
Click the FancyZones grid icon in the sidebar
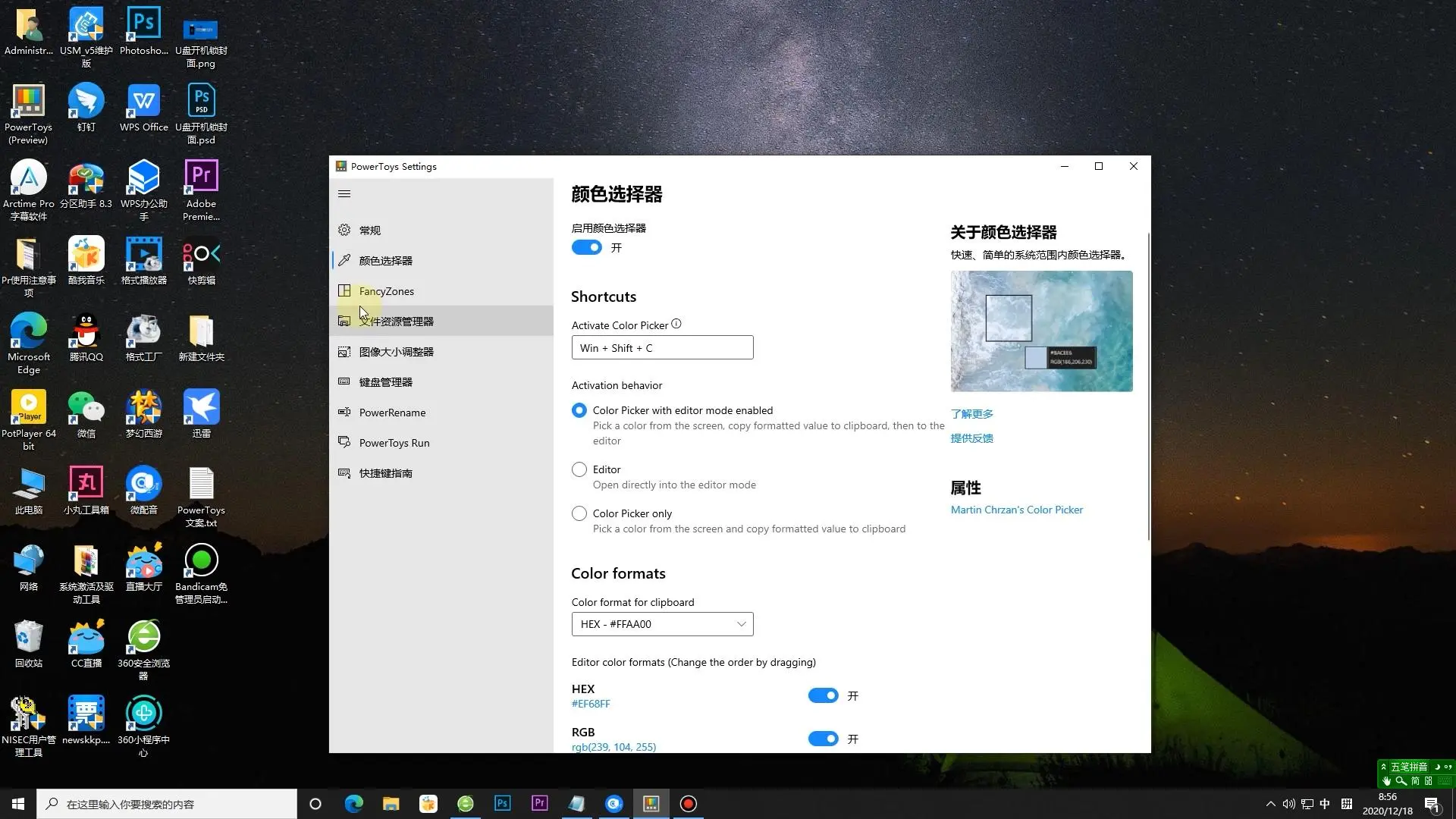point(344,291)
